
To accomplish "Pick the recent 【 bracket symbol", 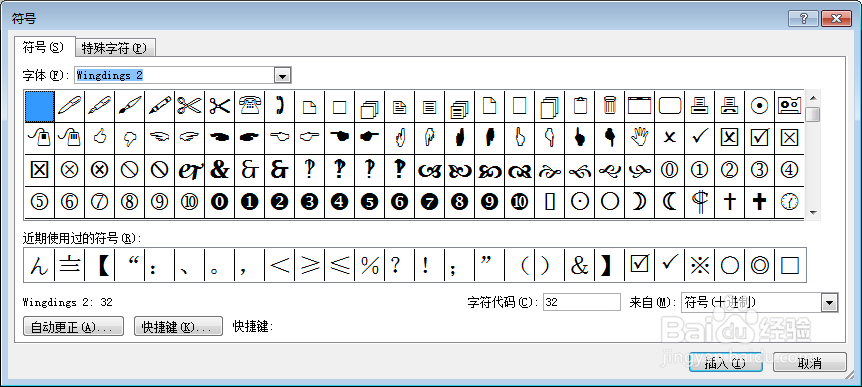I will [x=100, y=265].
